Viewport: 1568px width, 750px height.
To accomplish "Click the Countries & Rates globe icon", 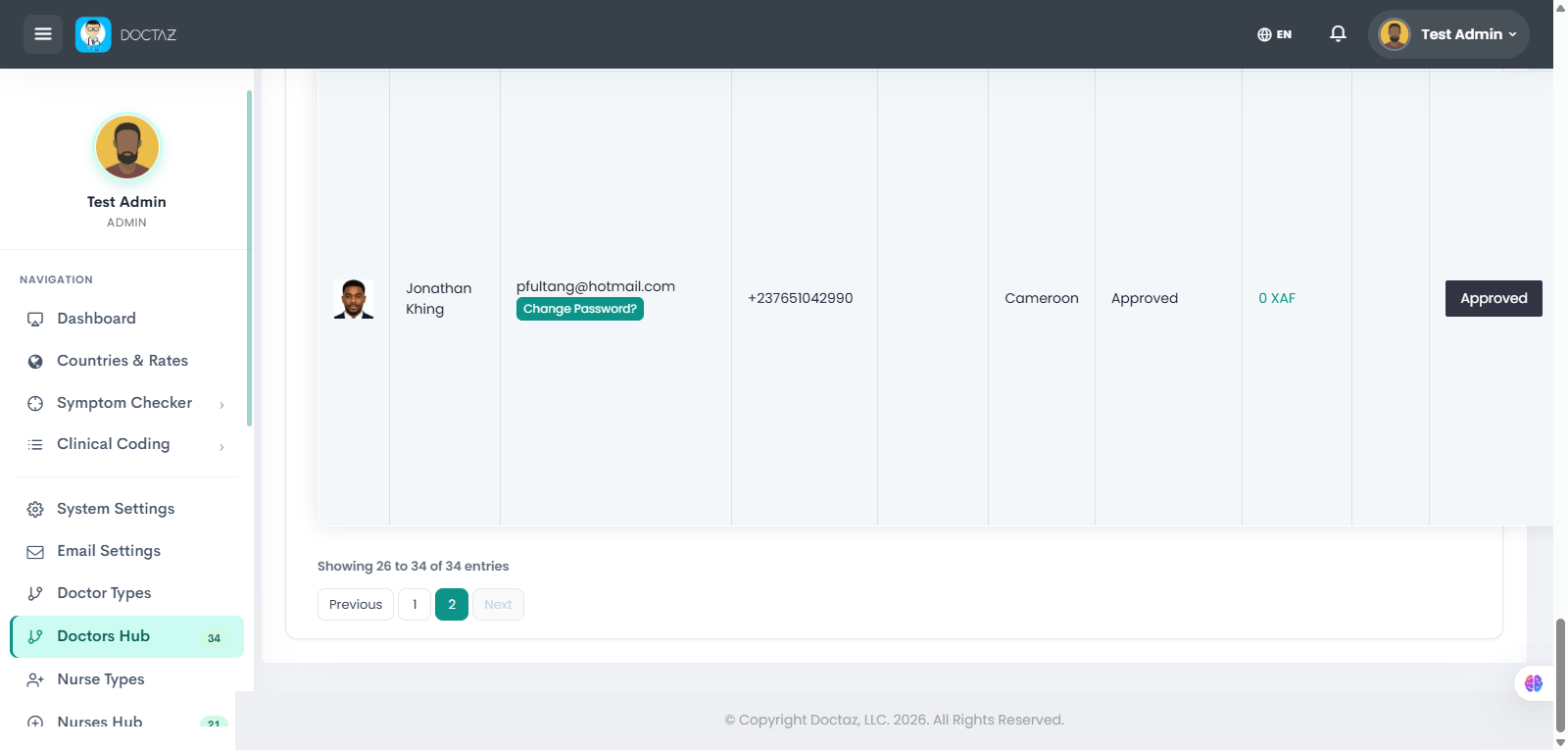I will pyautogui.click(x=35, y=361).
